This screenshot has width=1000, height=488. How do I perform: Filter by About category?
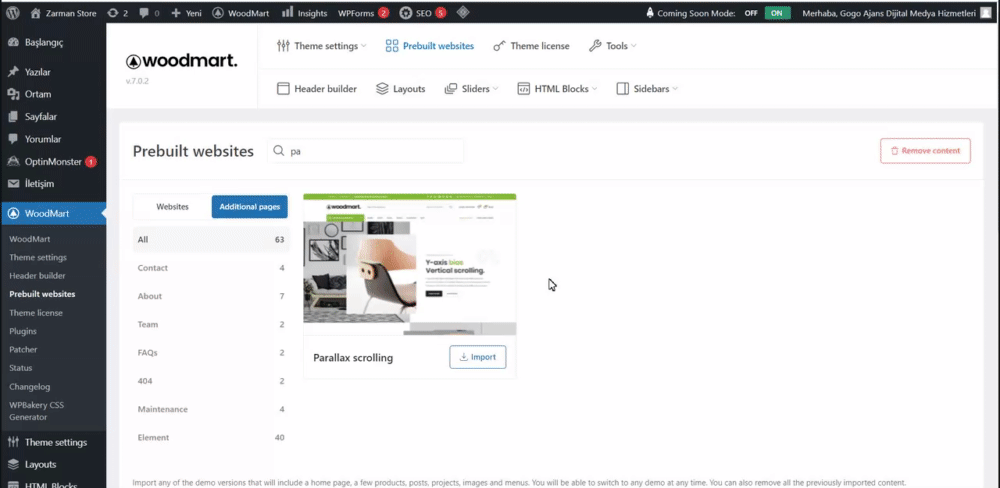210,296
